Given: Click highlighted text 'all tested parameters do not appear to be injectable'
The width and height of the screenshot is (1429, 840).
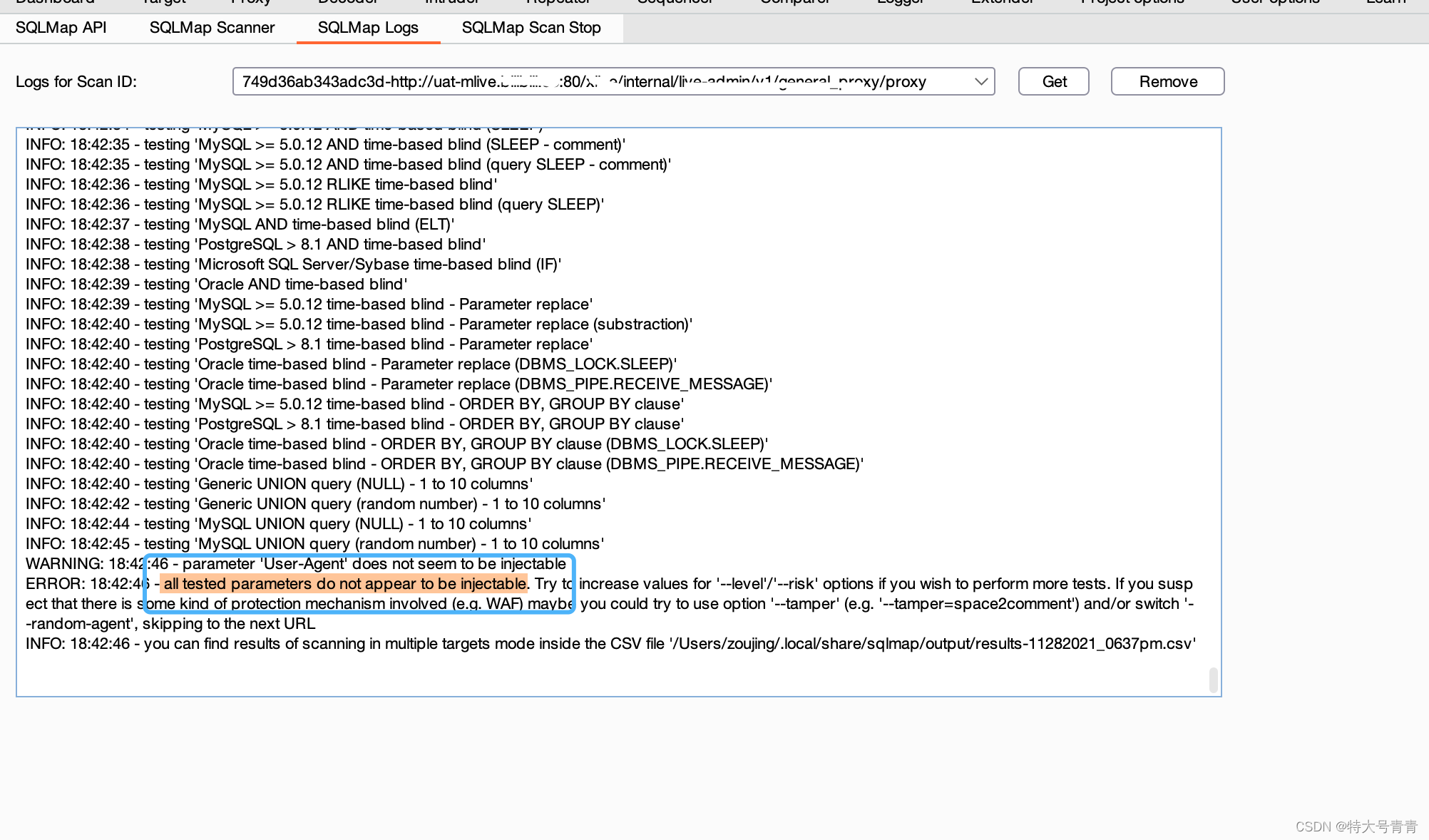Looking at the screenshot, I should point(344,584).
